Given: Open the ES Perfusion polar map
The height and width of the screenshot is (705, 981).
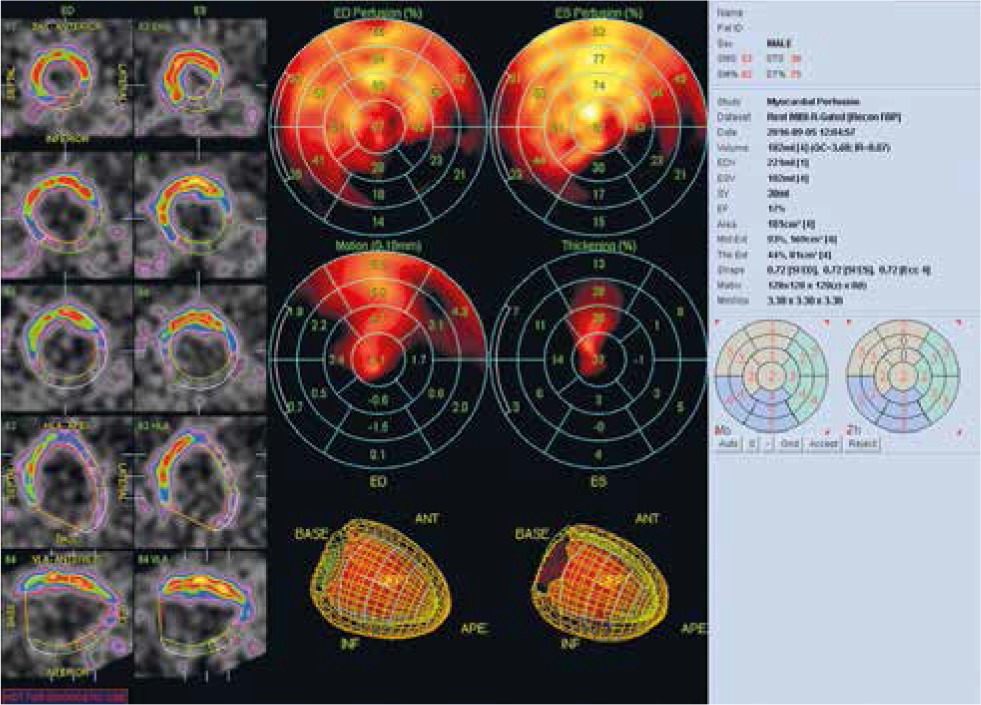Looking at the screenshot, I should point(599,120).
